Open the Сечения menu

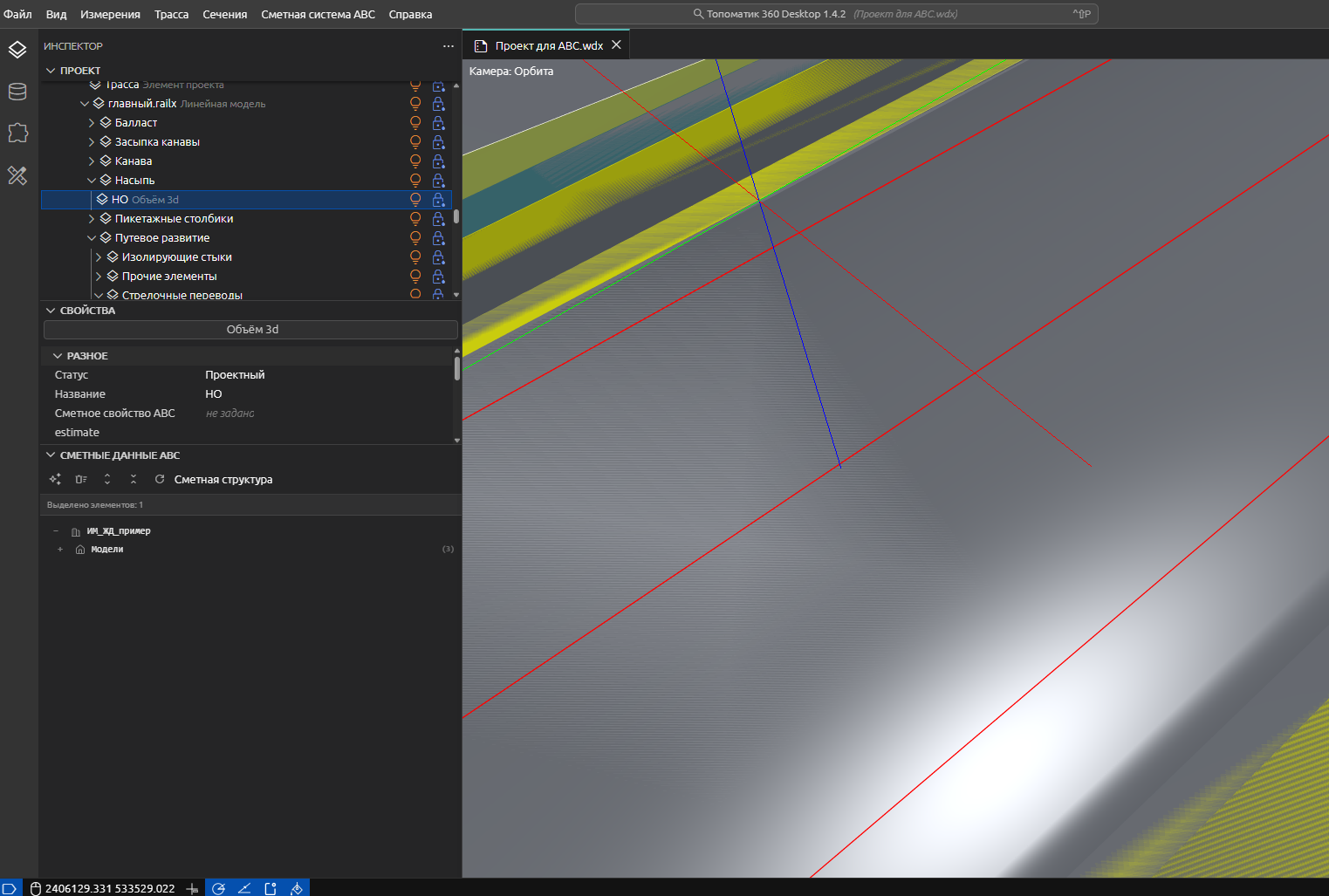pyautogui.click(x=225, y=14)
